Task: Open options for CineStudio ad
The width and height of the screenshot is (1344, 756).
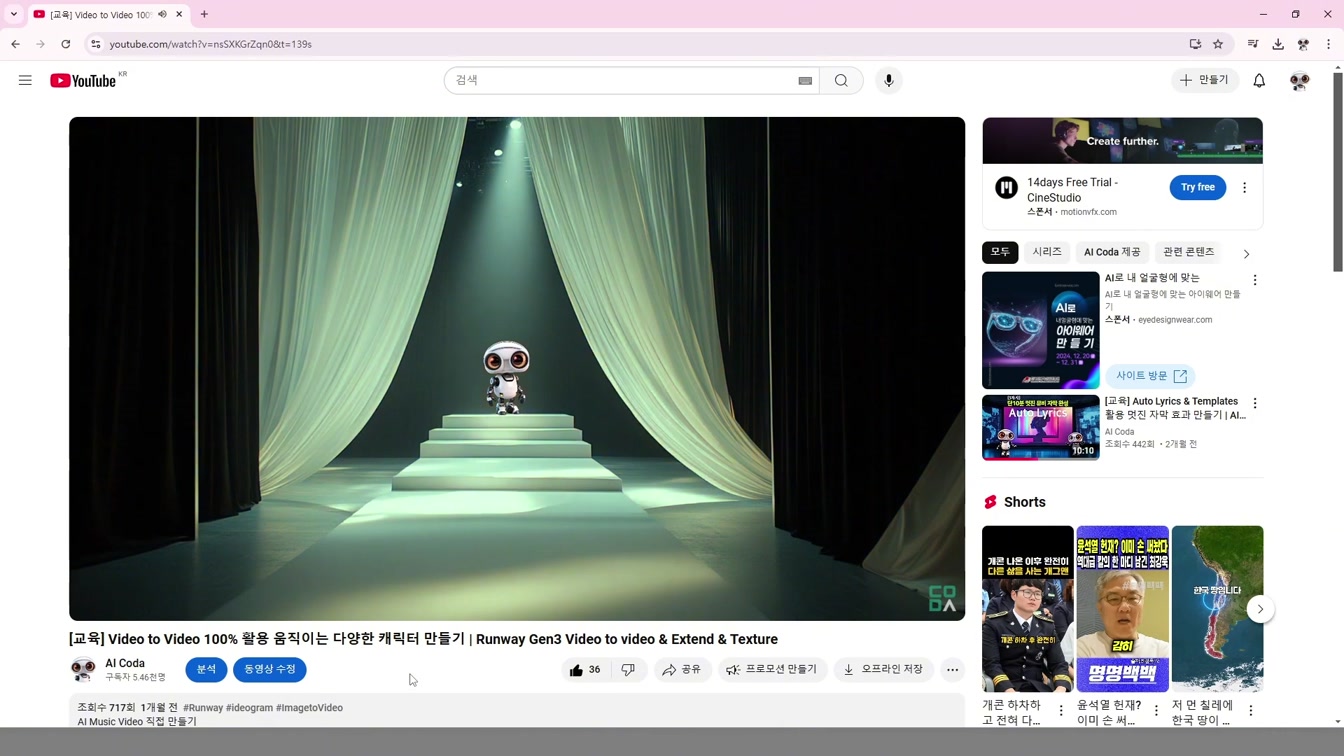Action: pos(1244,187)
